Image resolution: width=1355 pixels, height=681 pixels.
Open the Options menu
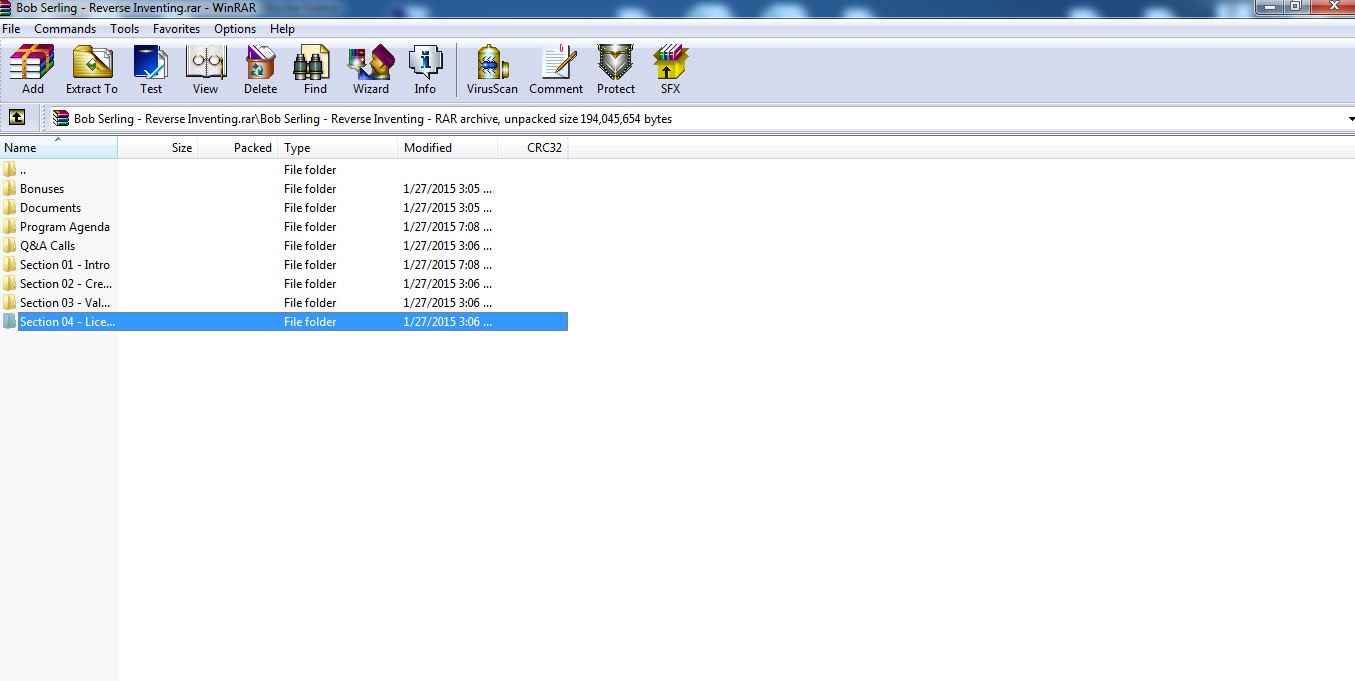[x=235, y=29]
